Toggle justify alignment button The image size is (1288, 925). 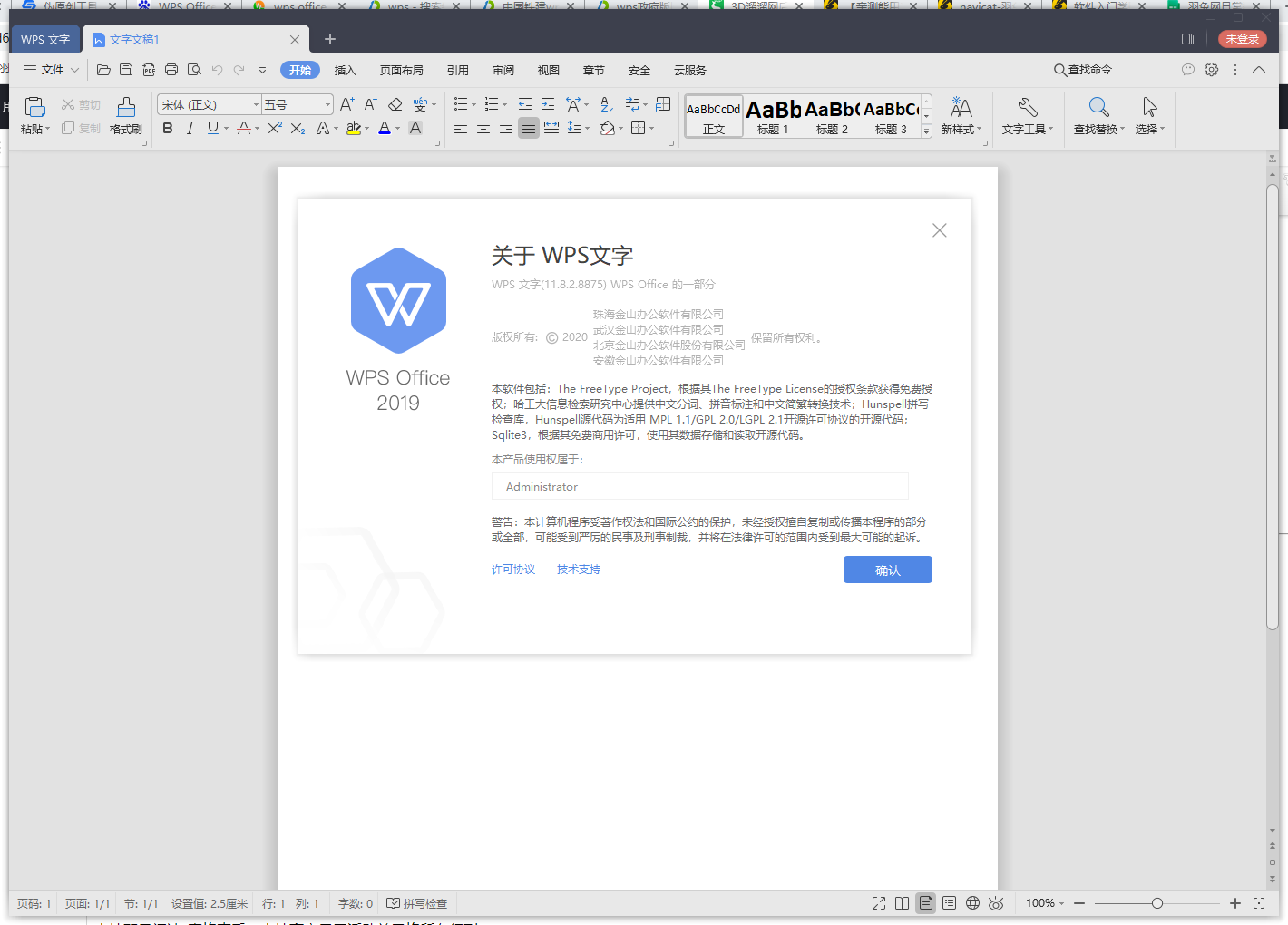pyautogui.click(x=529, y=129)
